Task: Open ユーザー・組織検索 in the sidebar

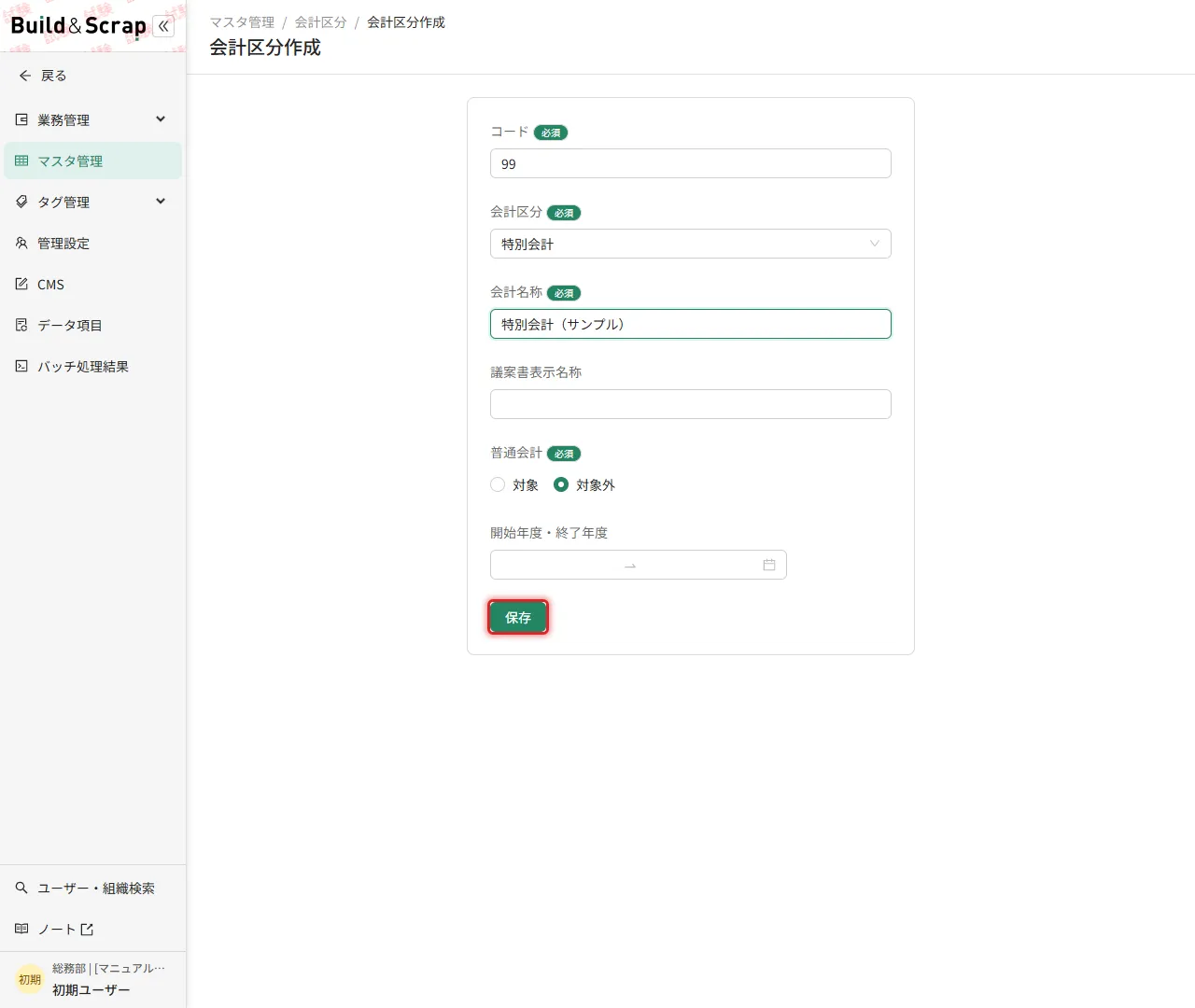Action: (93, 888)
